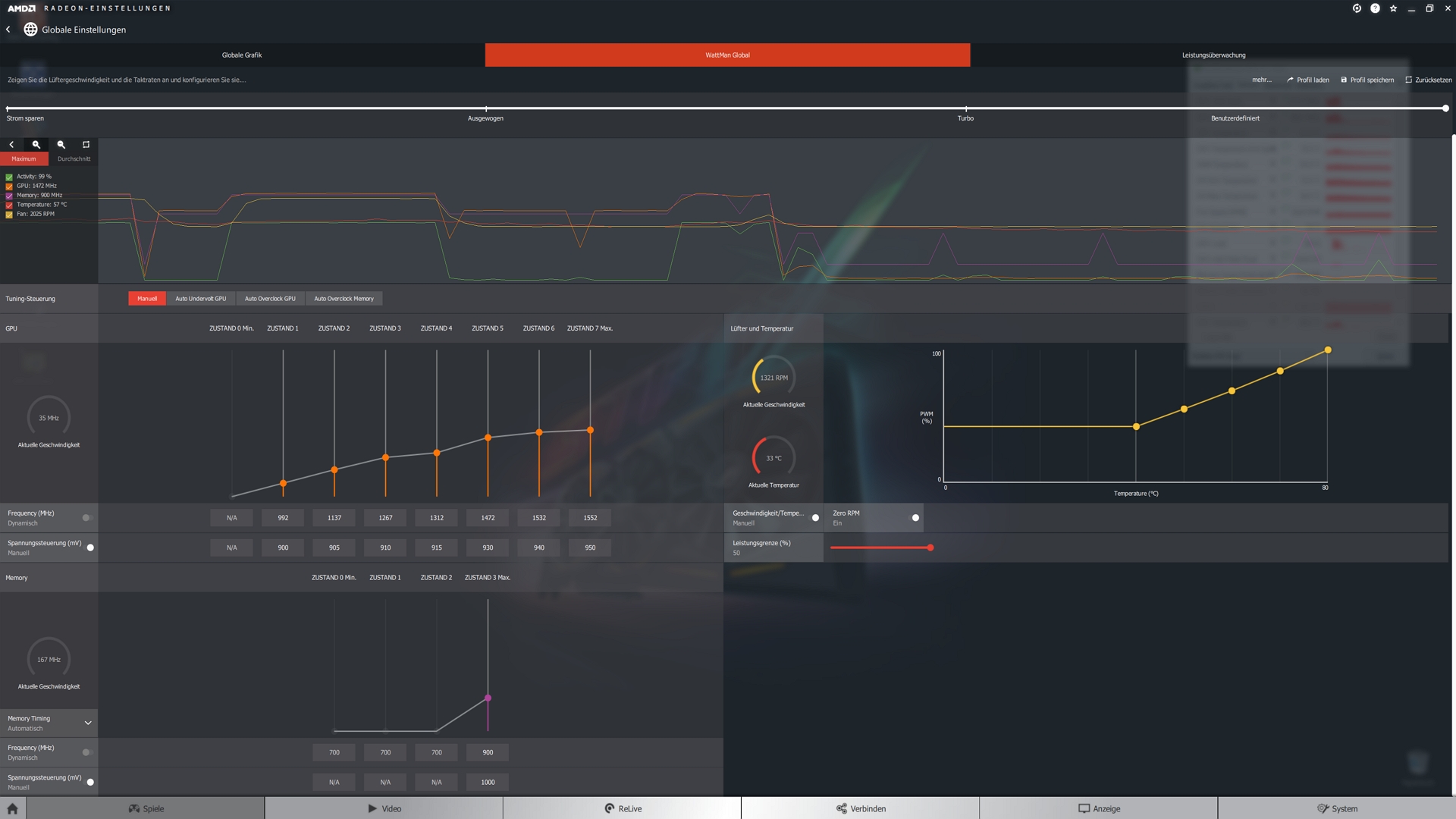Go to the Home screen icon

(12, 808)
